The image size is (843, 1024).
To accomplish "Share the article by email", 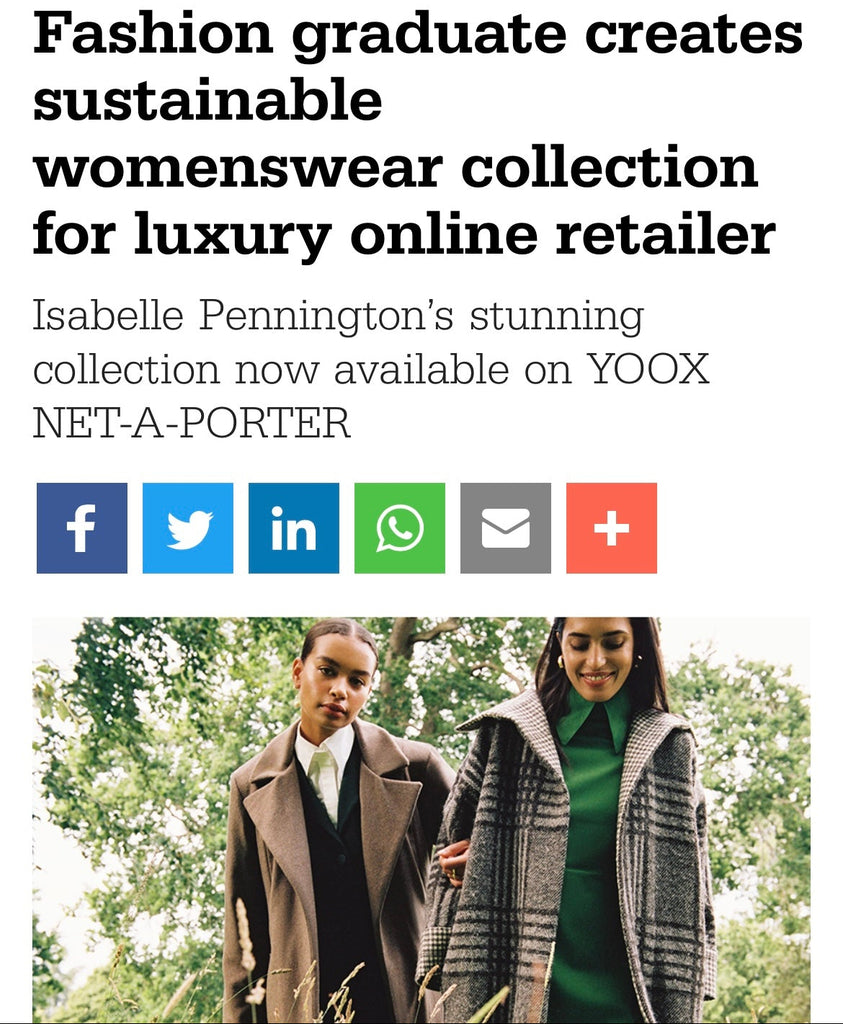I will 505,528.
